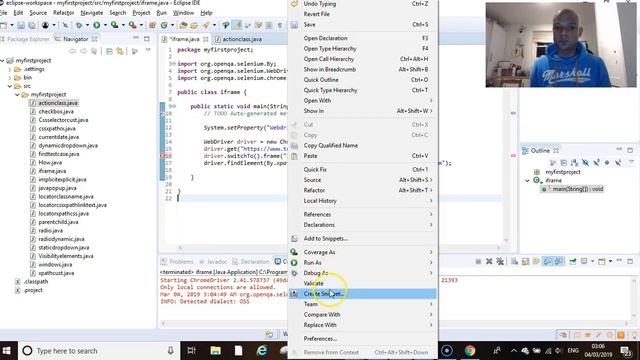Click Type here to search field
The image size is (640, 360).
98,351
